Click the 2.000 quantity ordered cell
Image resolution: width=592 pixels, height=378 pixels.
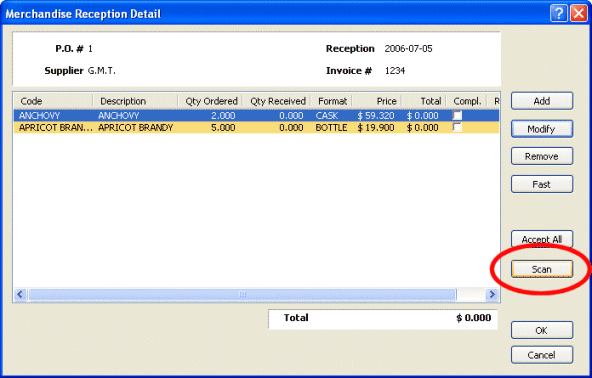pos(223,116)
